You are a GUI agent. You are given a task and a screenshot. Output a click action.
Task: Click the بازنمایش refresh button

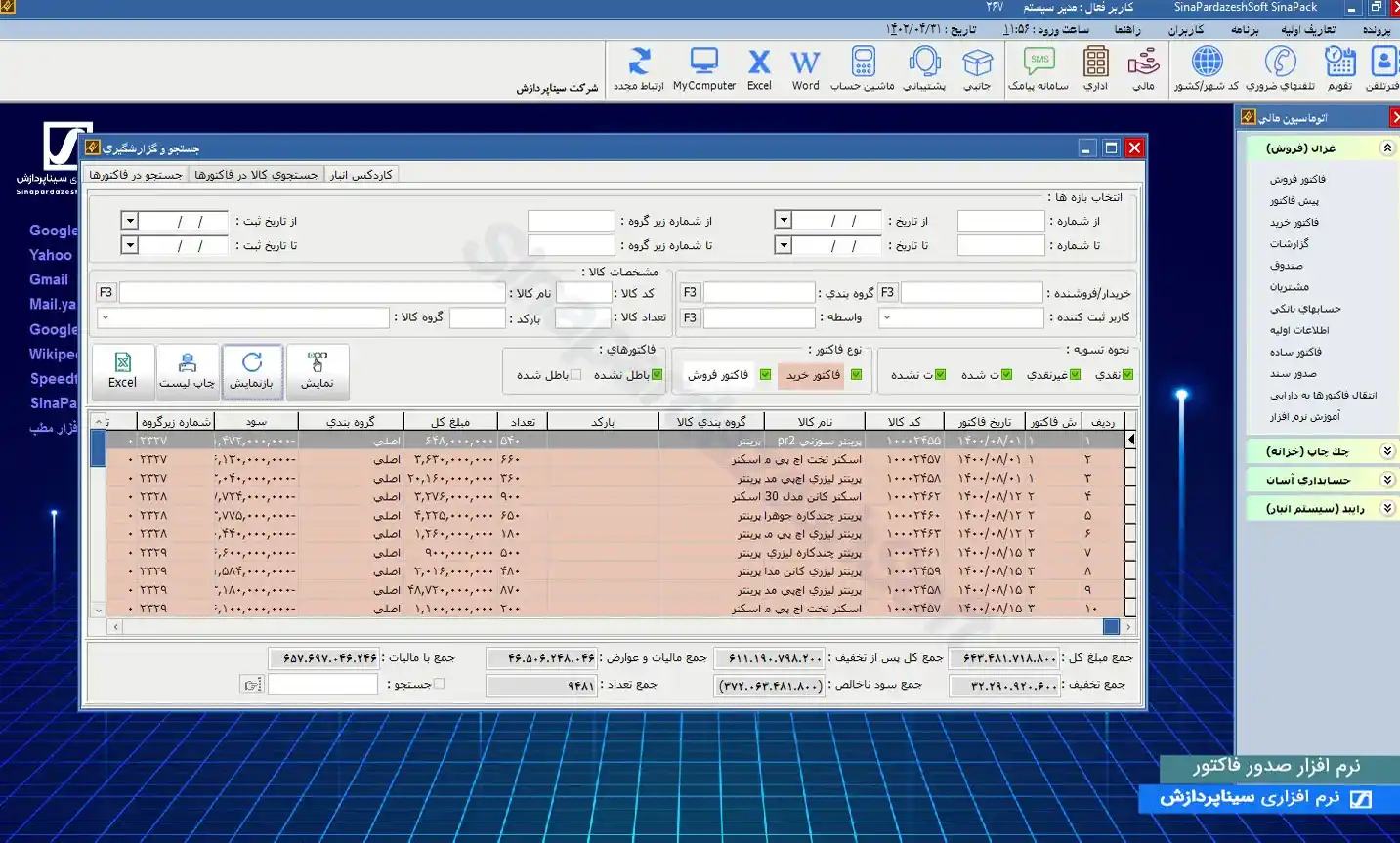(252, 372)
